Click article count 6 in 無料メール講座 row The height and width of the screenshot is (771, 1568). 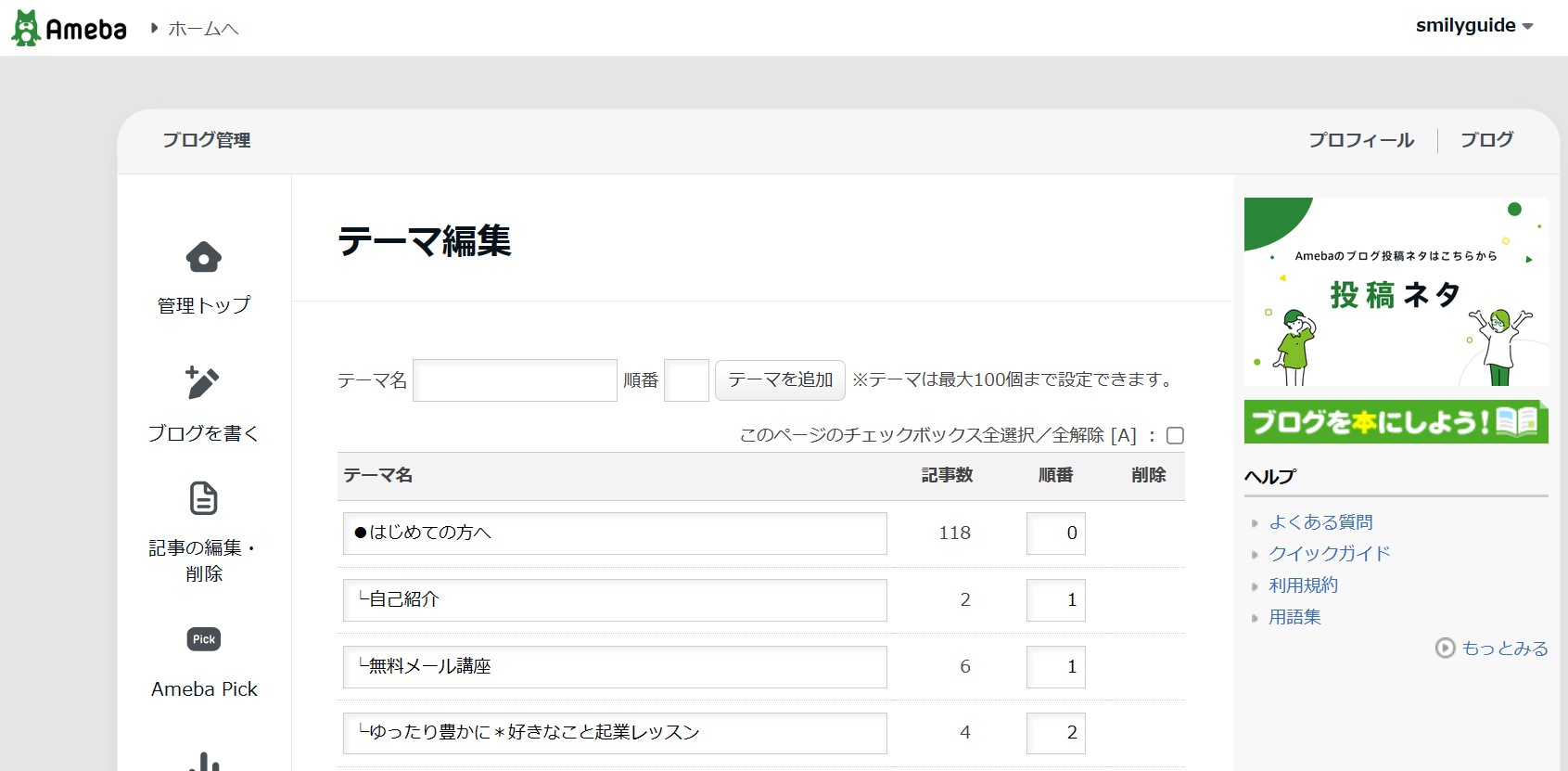(x=965, y=667)
